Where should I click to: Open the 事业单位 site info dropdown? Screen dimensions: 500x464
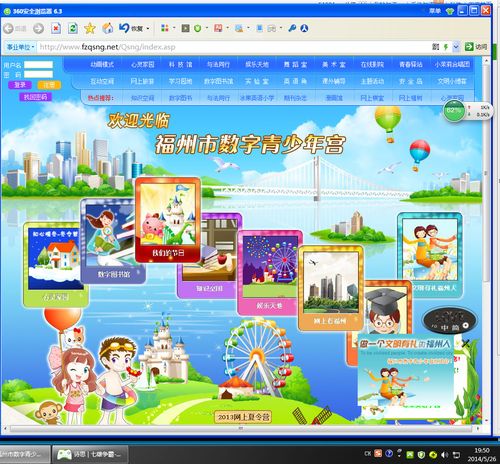(21, 47)
